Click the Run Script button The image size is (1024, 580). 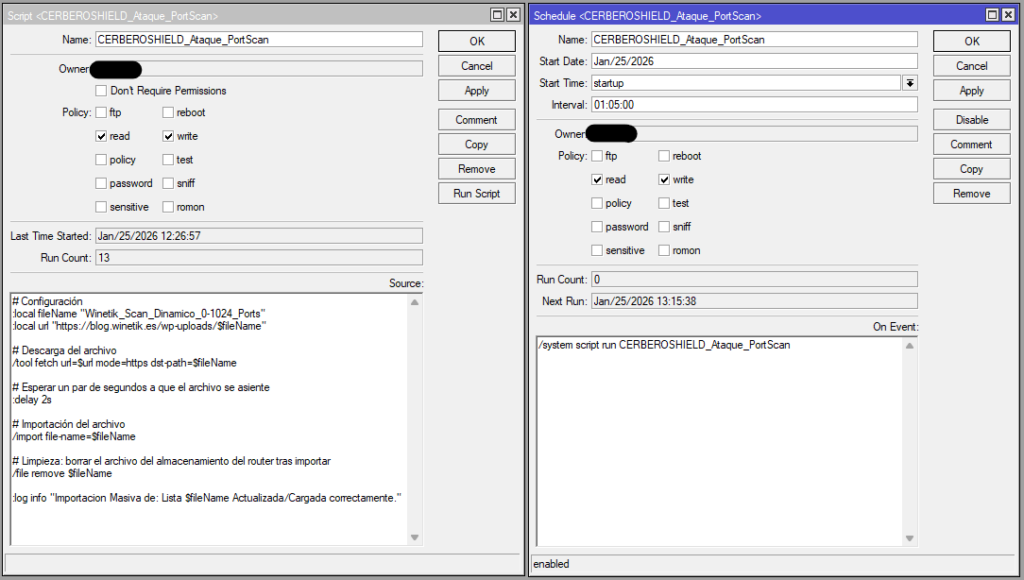click(x=476, y=193)
